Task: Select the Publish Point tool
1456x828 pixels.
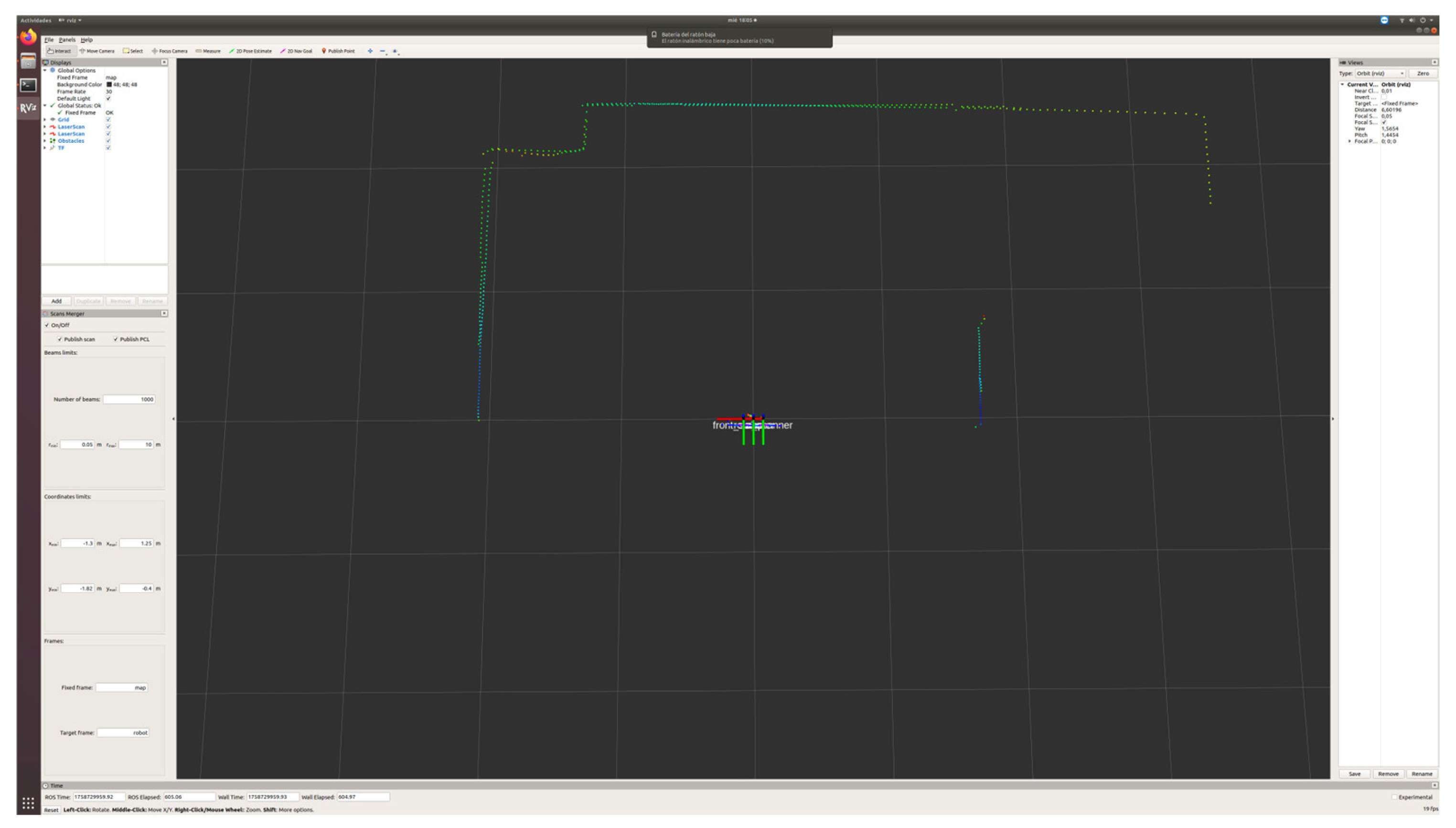Action: coord(338,51)
